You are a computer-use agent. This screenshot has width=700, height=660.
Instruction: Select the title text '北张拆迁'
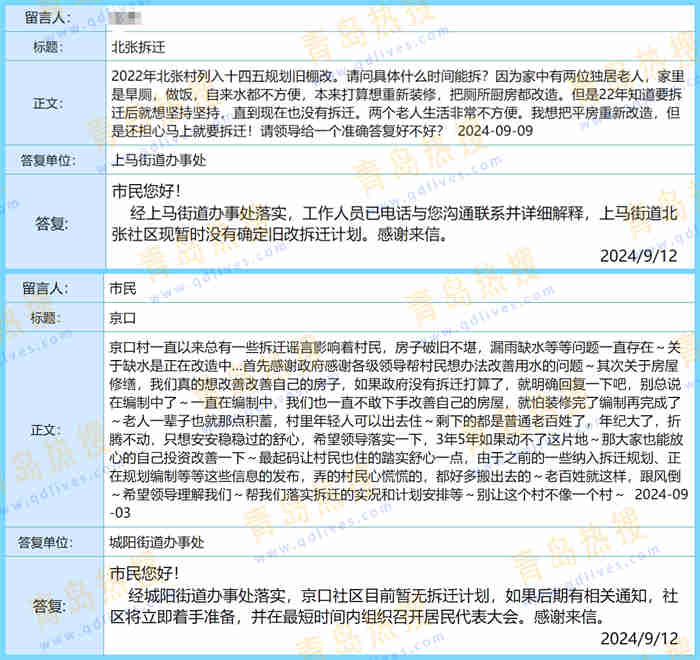click(138, 47)
